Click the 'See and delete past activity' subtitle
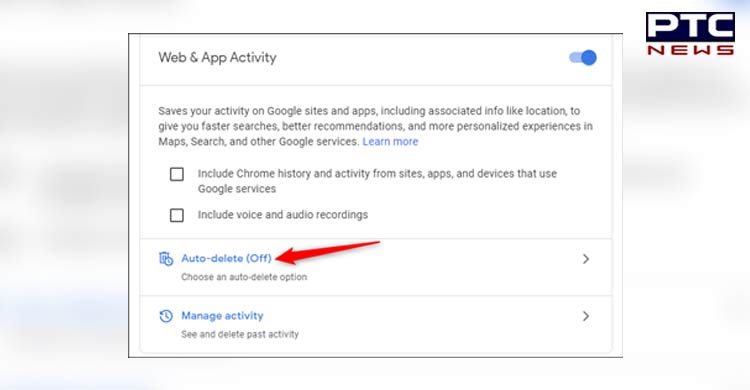Image resolution: width=750 pixels, height=390 pixels. pyautogui.click(x=240, y=334)
